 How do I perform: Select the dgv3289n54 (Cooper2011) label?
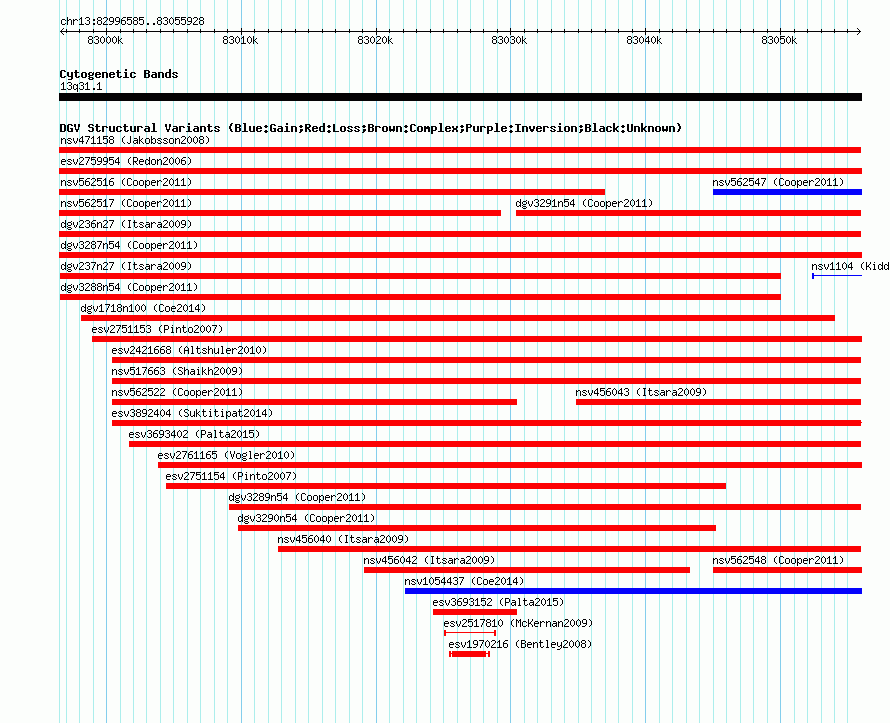click(x=297, y=497)
